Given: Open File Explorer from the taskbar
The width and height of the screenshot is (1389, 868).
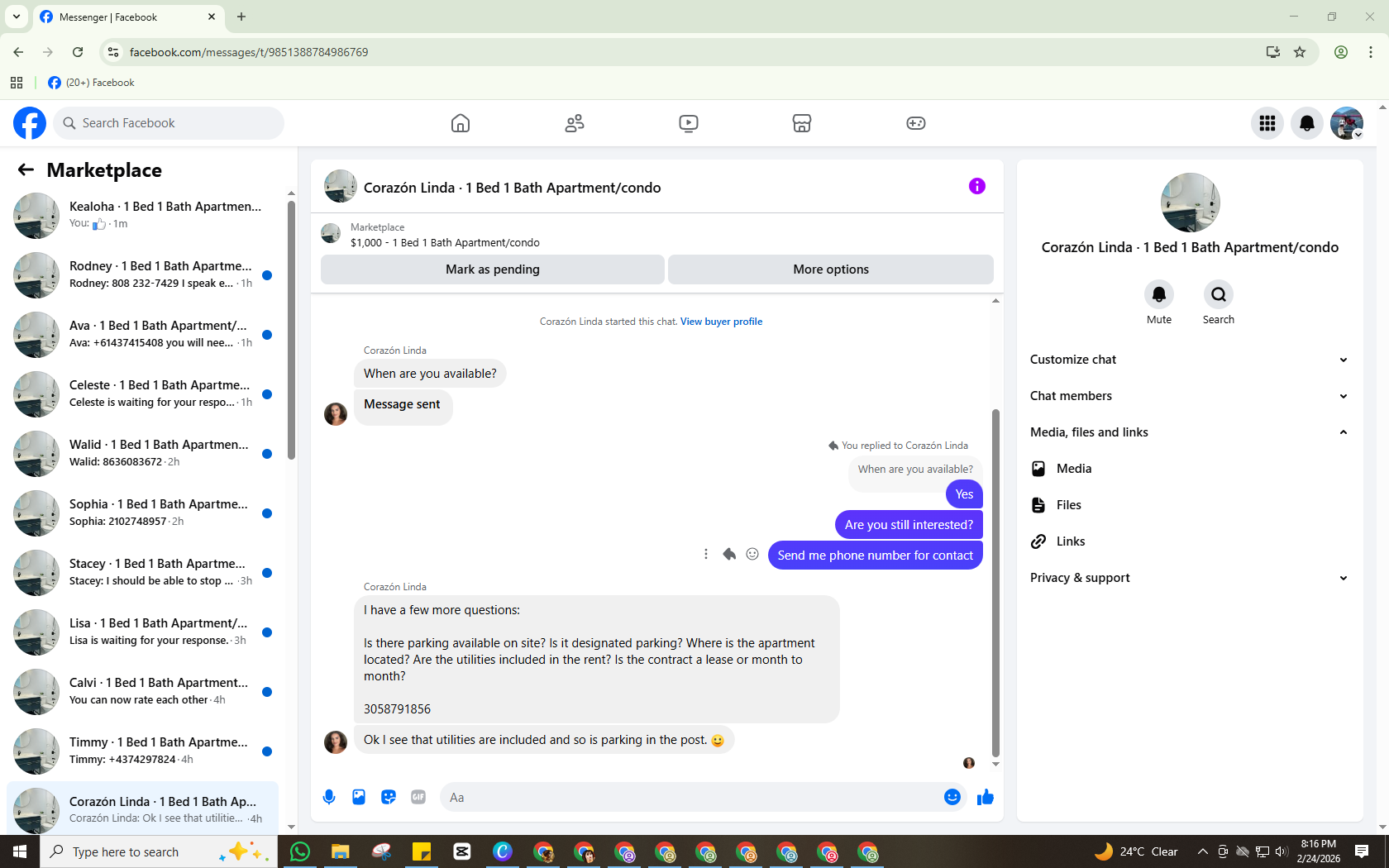Looking at the screenshot, I should click(x=341, y=851).
